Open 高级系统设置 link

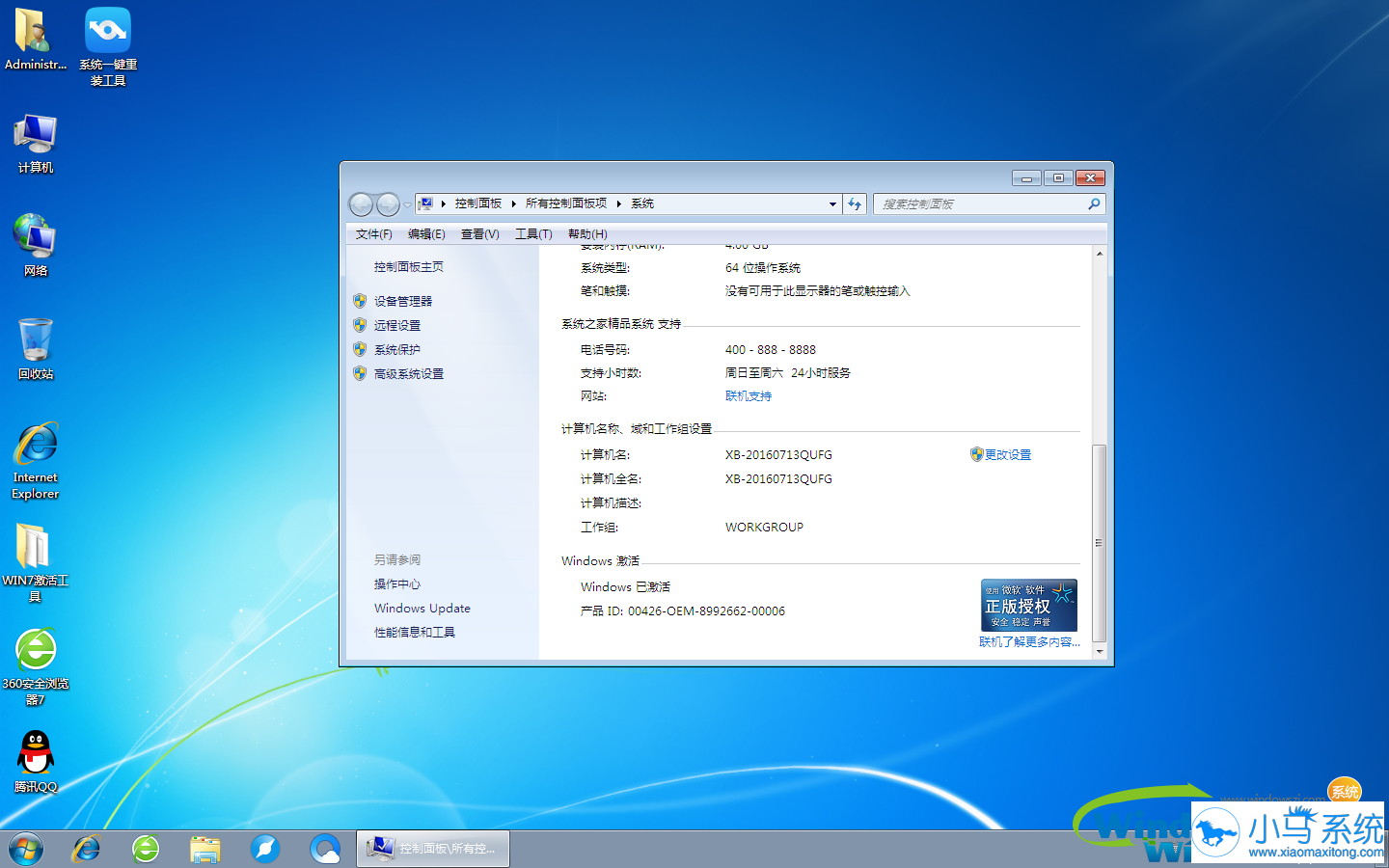pos(409,374)
